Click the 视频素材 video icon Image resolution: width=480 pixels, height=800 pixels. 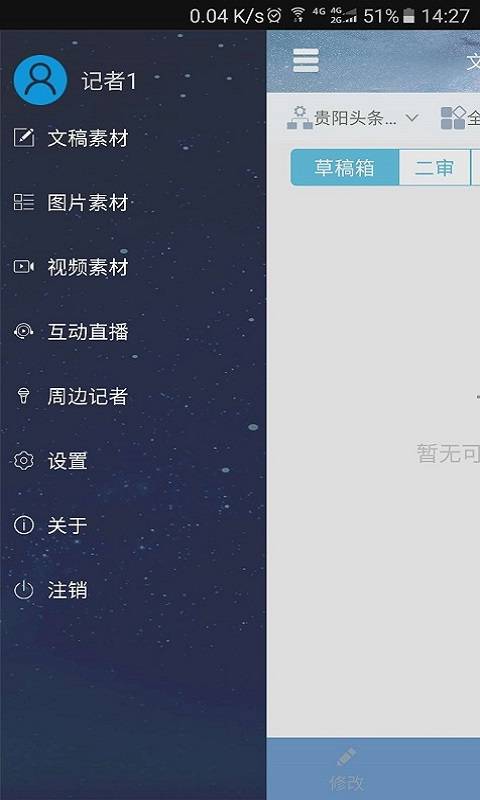click(x=23, y=267)
